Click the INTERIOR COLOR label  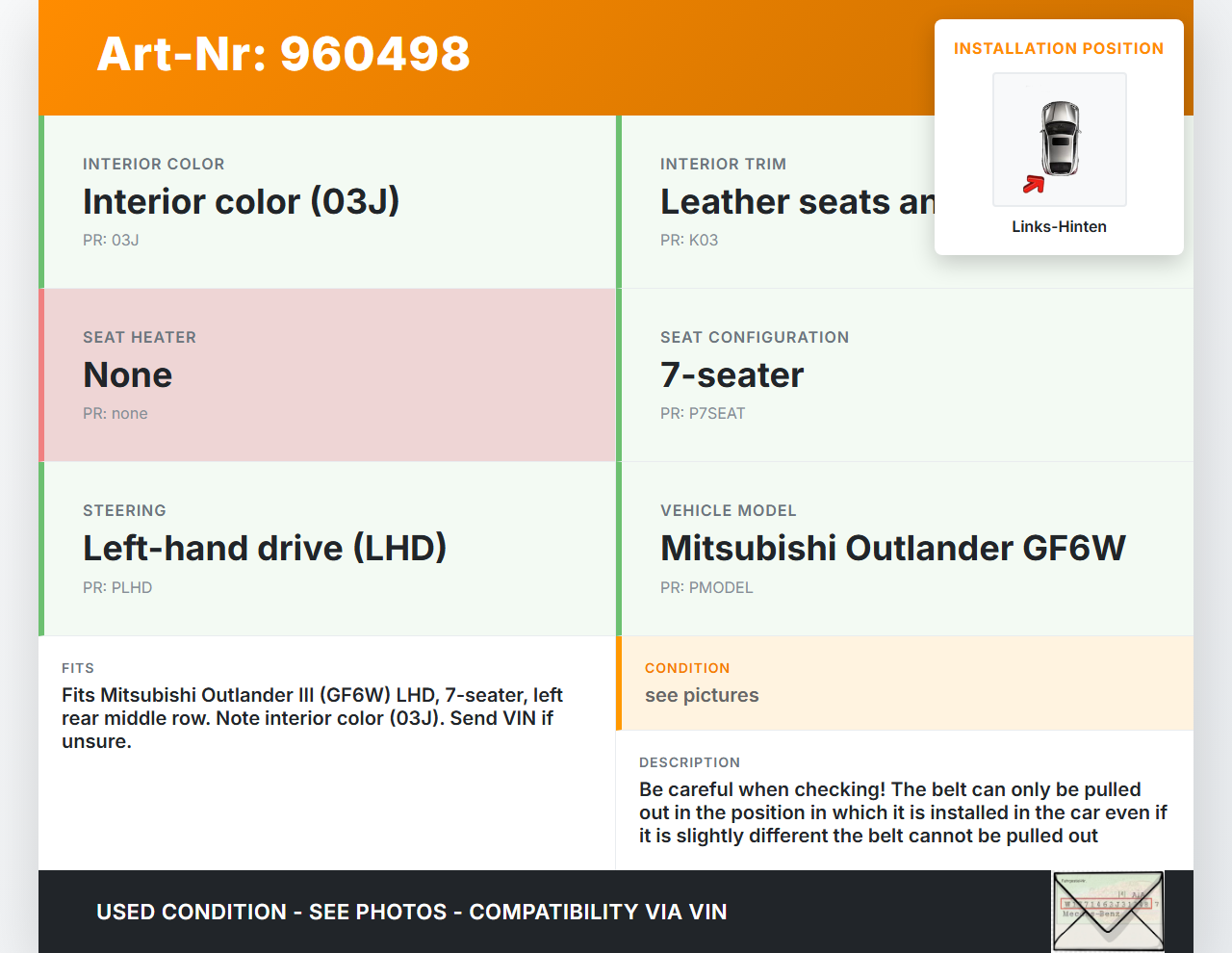(x=154, y=164)
